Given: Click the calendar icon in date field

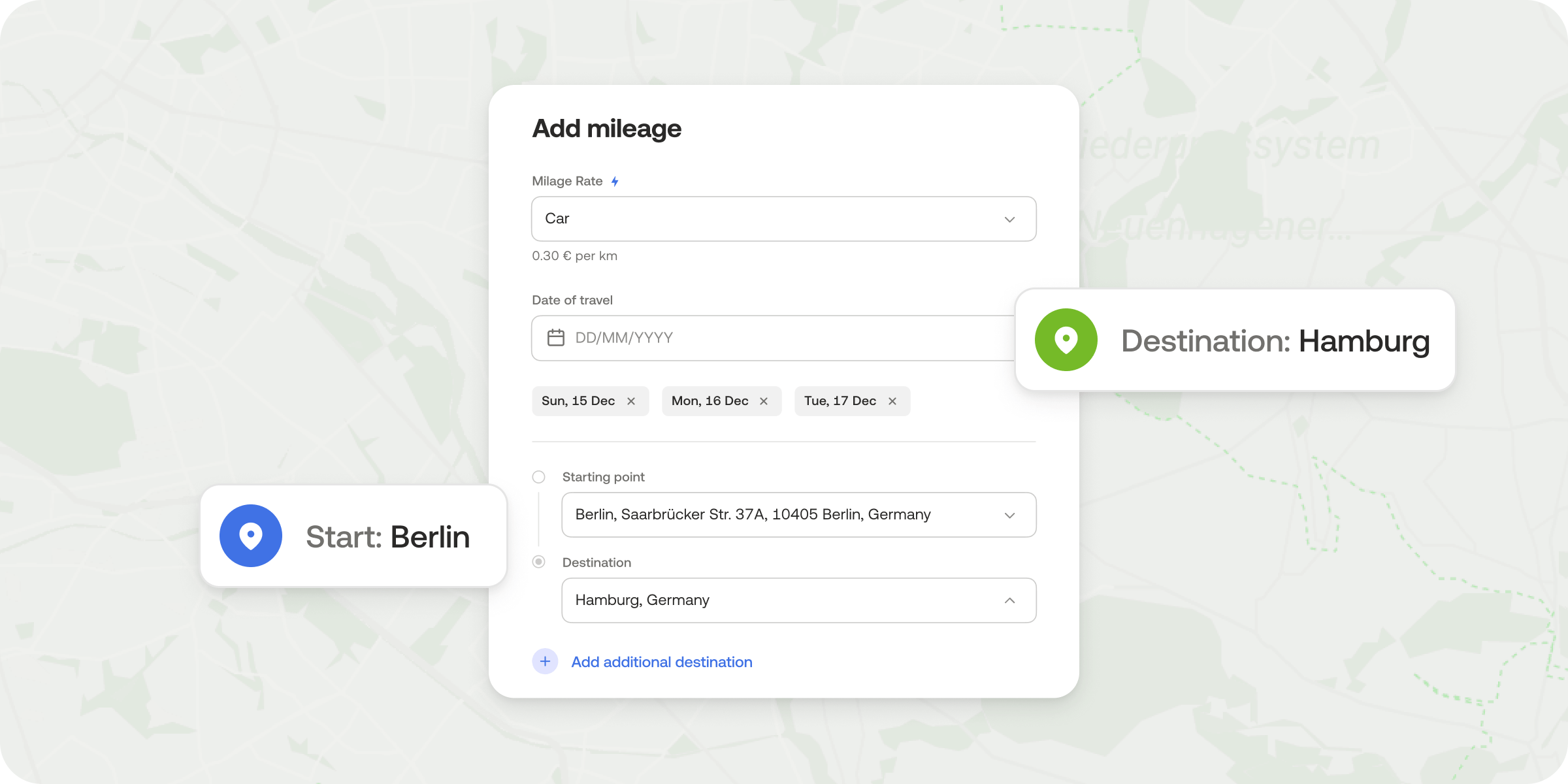Looking at the screenshot, I should (x=556, y=338).
